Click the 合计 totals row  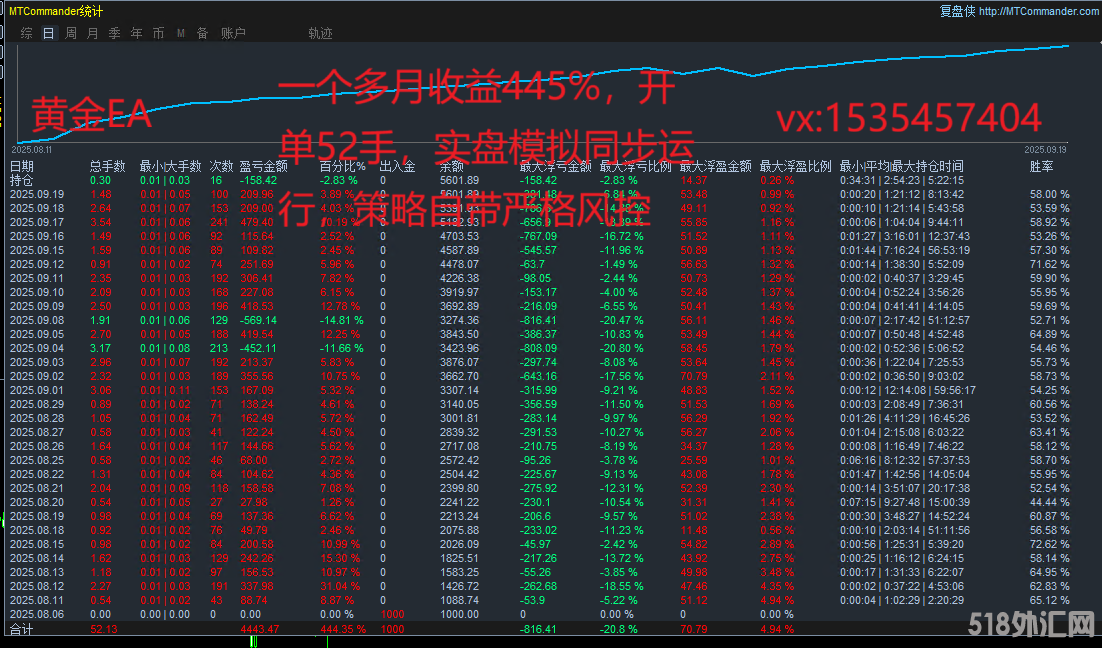21,629
